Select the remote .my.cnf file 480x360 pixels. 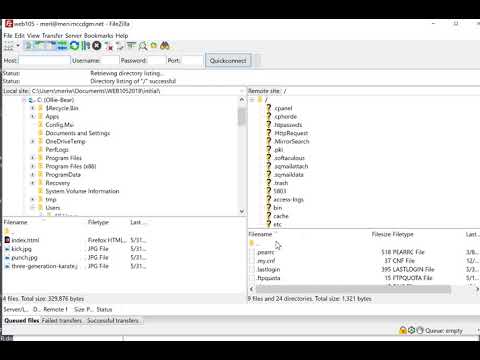point(266,261)
